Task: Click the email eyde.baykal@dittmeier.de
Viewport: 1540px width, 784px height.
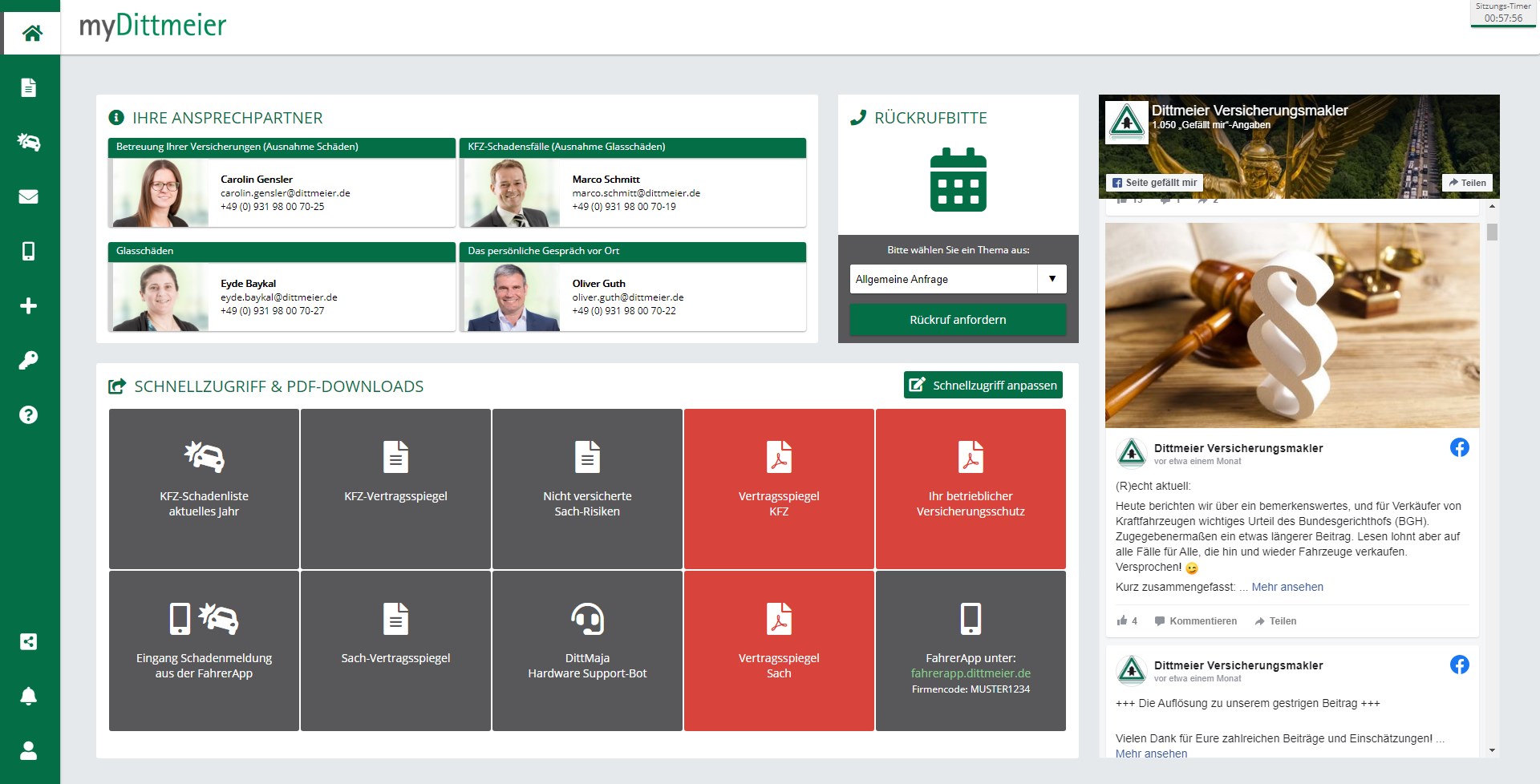Action: click(278, 297)
